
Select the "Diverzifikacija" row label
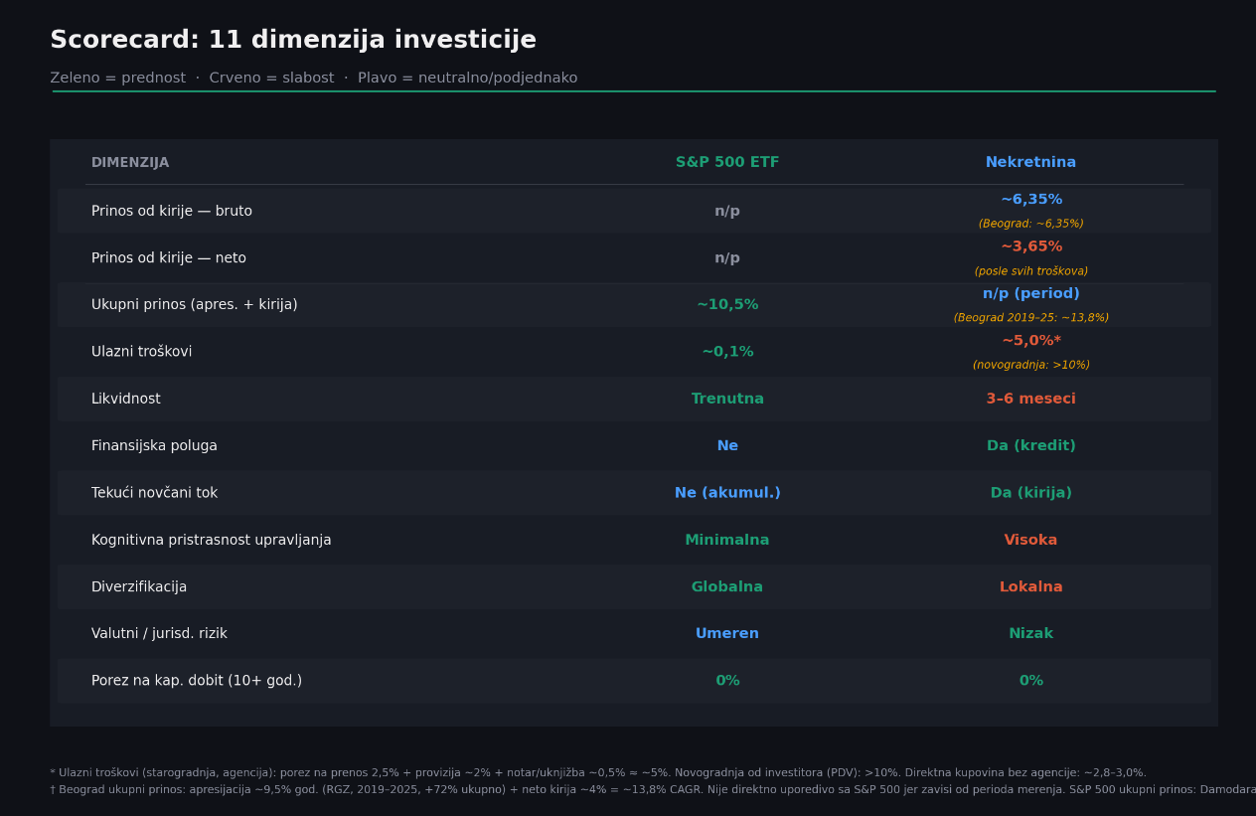tap(139, 587)
